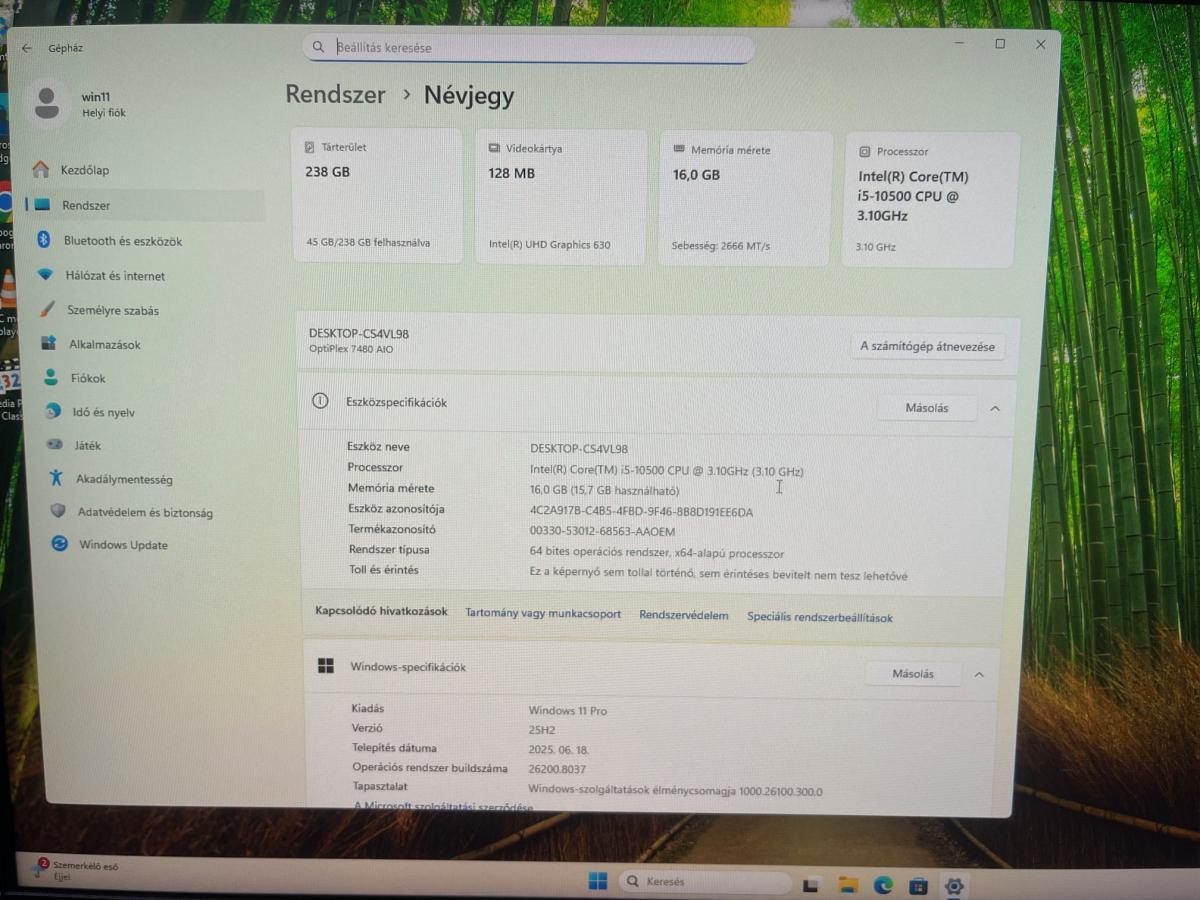
Task: Open Tartomány vagy munkacsoport link
Action: click(x=542, y=614)
